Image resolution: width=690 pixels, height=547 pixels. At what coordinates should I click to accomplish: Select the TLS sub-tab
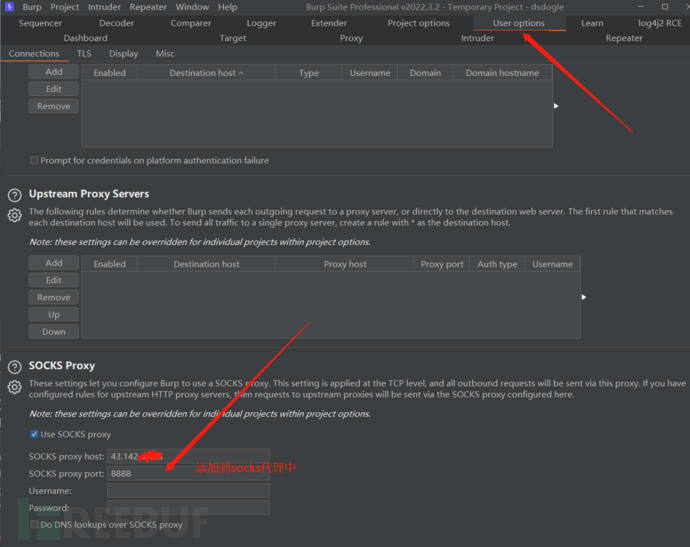point(84,54)
